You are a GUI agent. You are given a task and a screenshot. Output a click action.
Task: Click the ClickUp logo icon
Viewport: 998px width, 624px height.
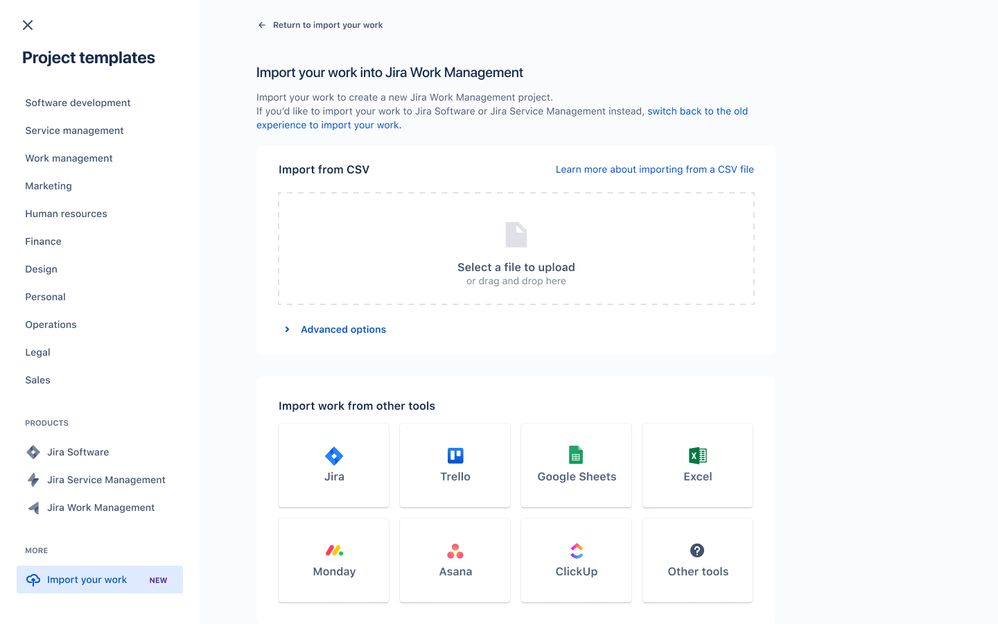tap(576, 550)
